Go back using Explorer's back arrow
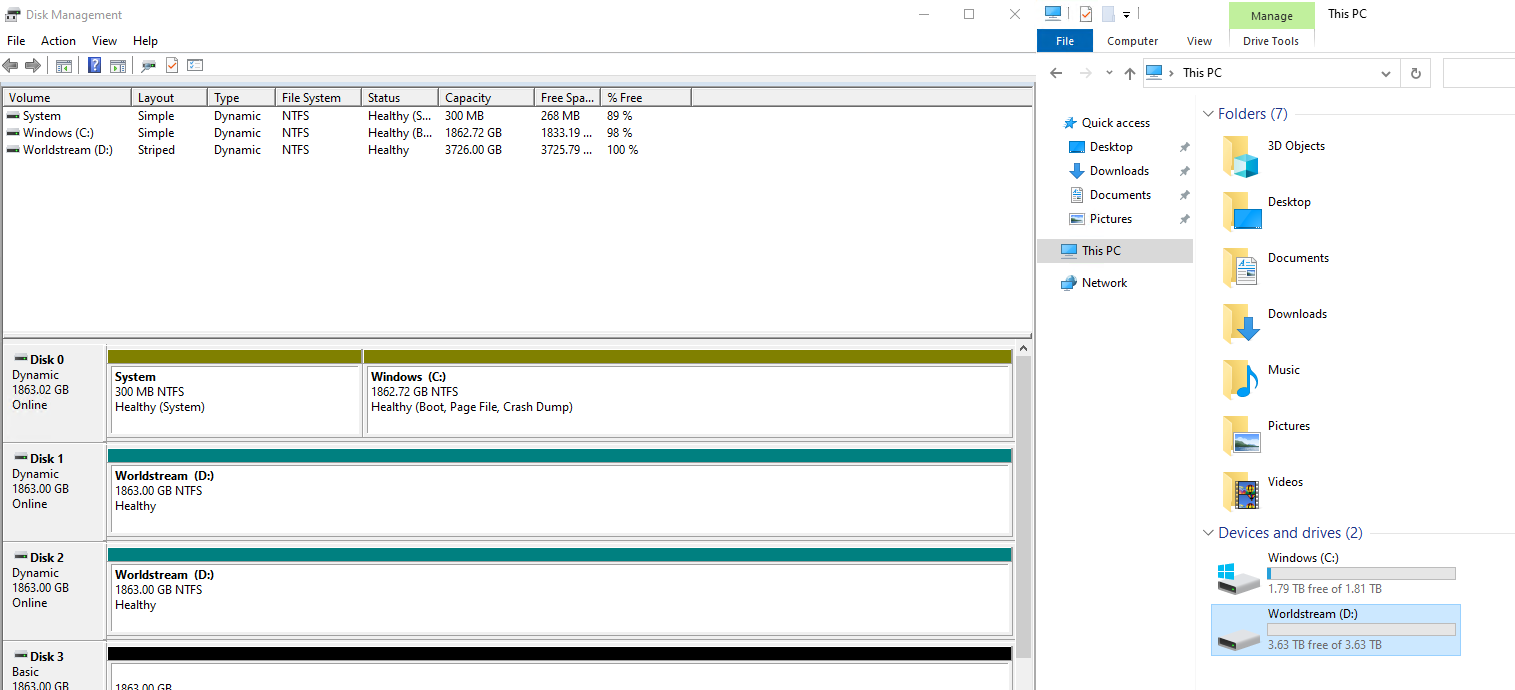Screen dimensions: 1515x690 1056,73
